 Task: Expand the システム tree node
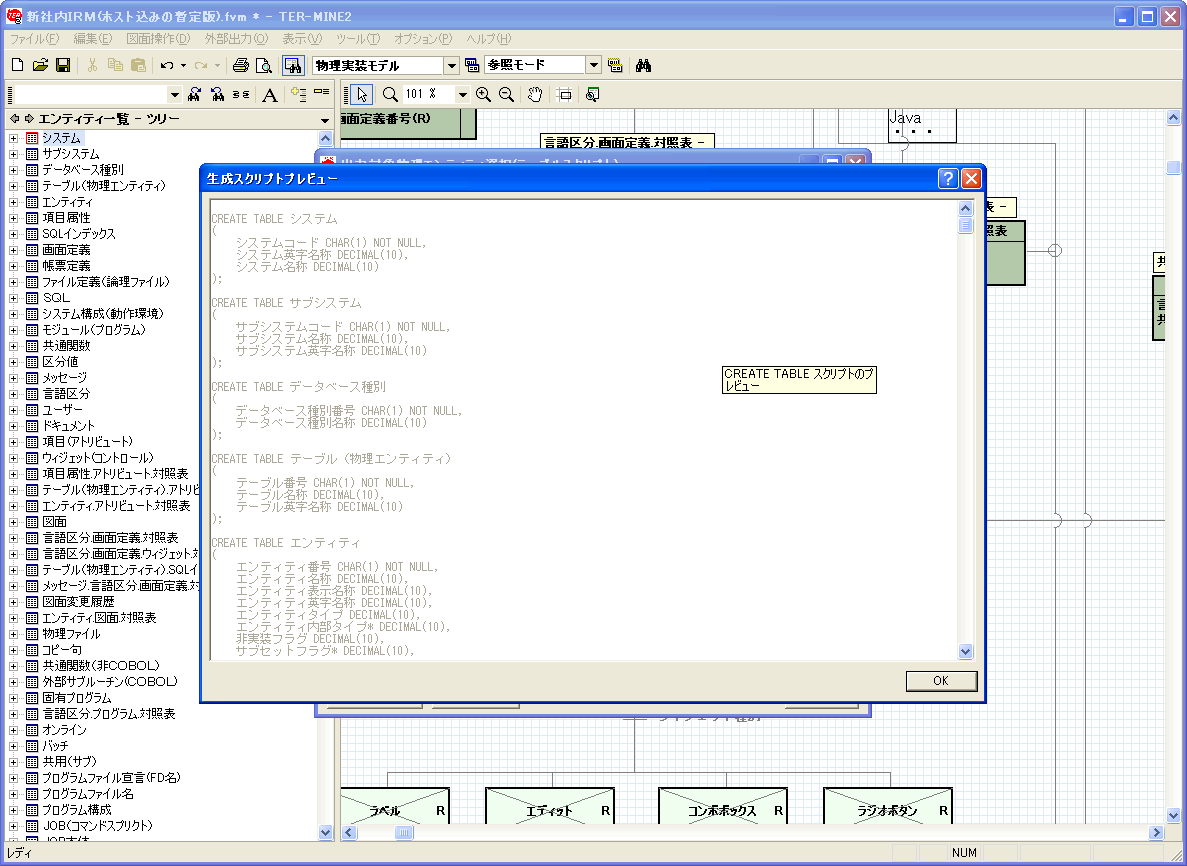pyautogui.click(x=13, y=138)
